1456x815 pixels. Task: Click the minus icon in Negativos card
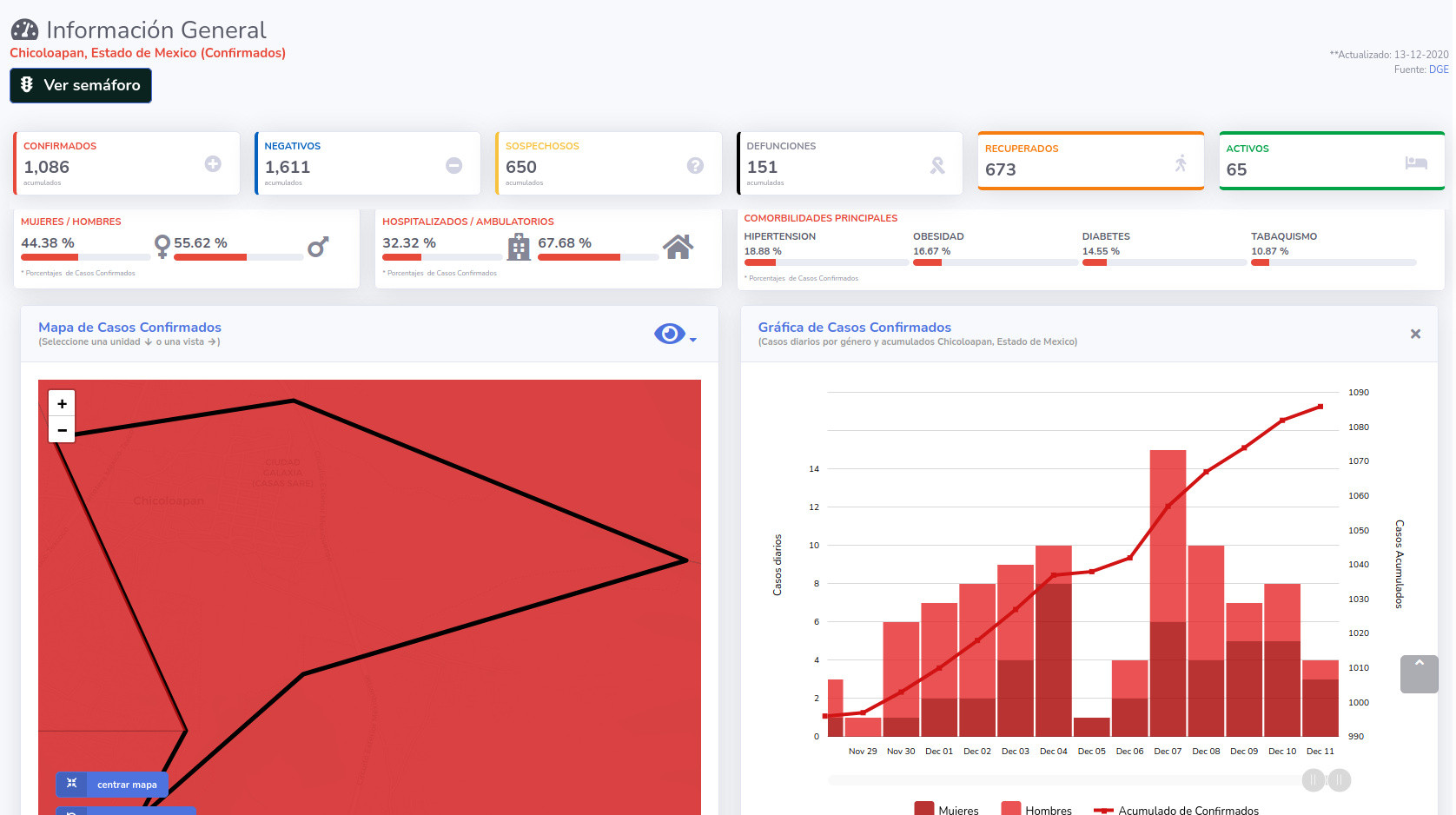click(454, 165)
